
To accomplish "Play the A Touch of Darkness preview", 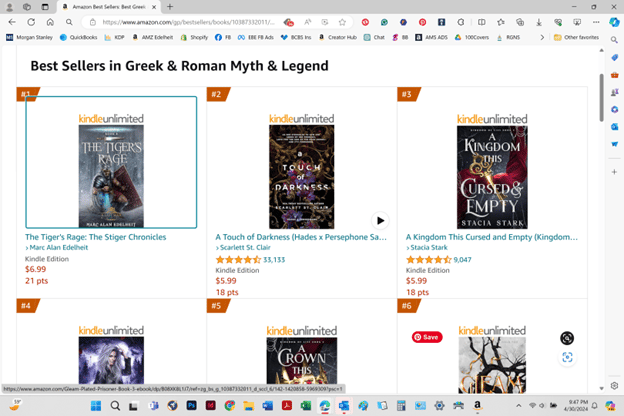I will click(380, 221).
